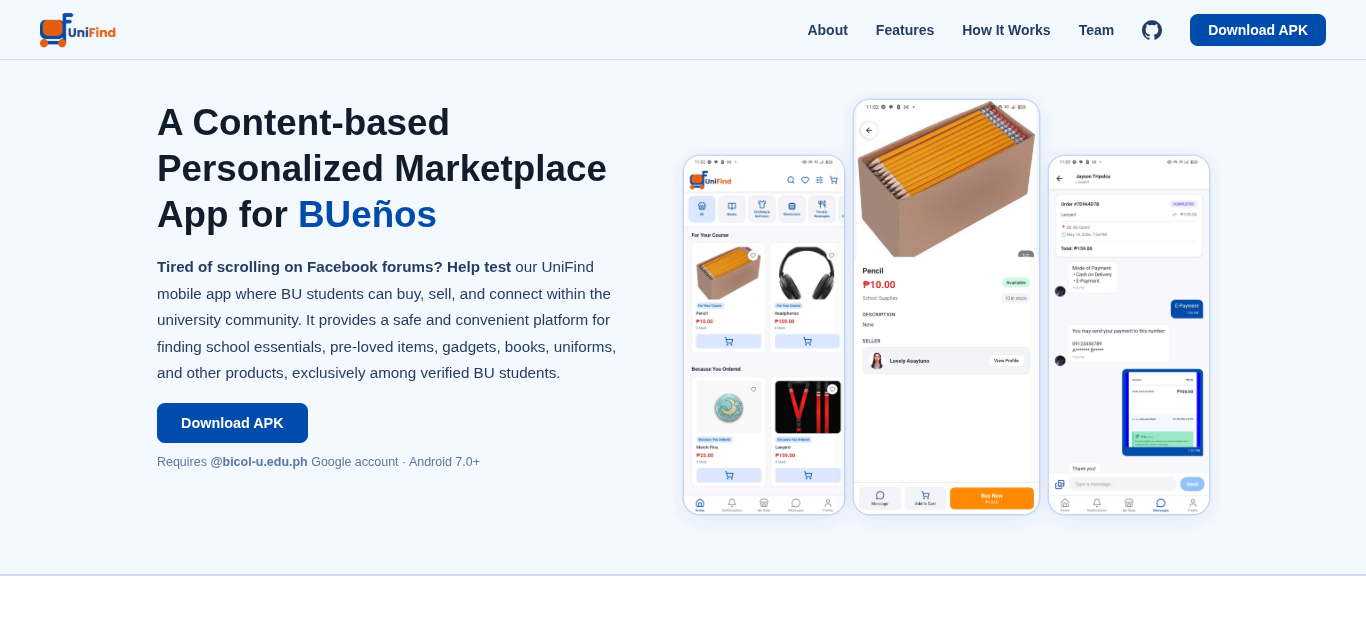
Task: Click the heart icon on the Headphones card
Action: click(831, 255)
